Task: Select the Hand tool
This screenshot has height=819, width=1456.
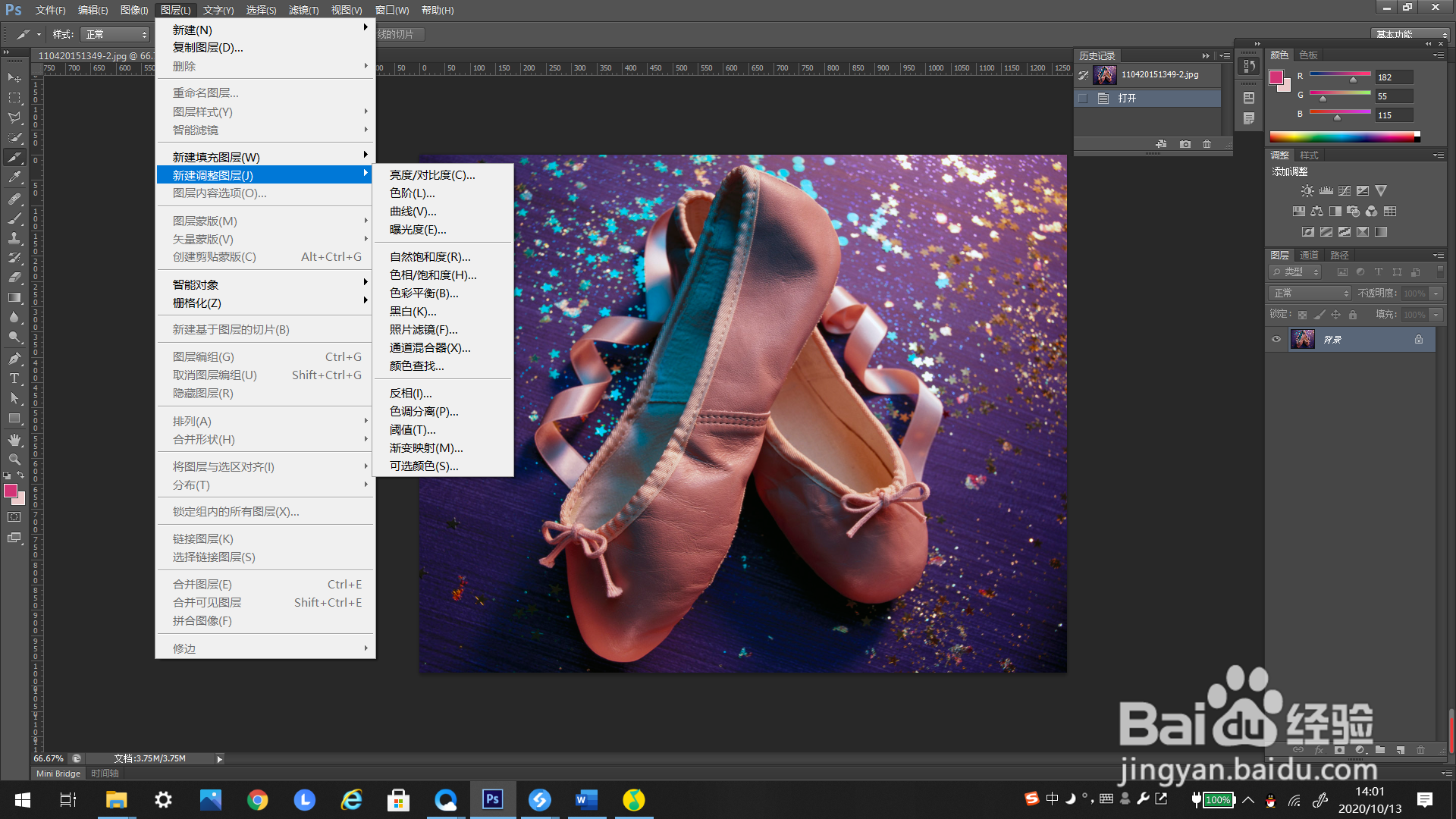Action: coord(14,440)
